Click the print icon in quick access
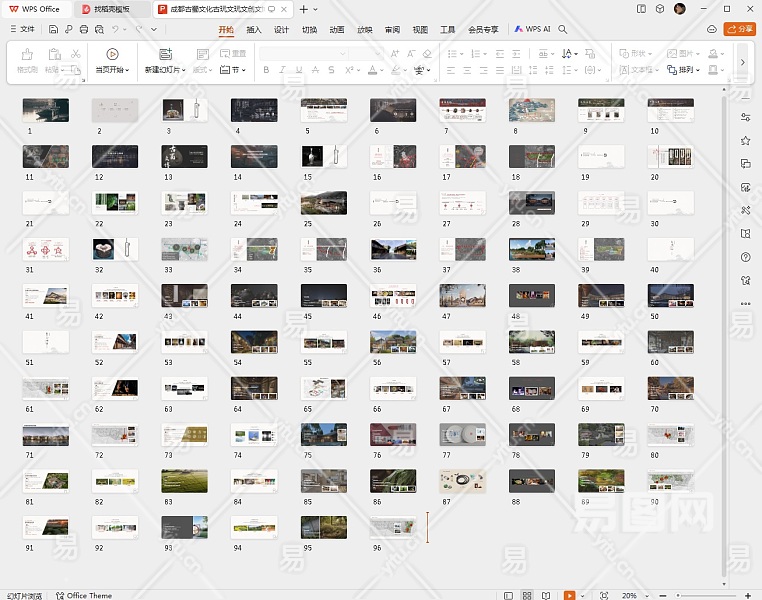 (x=83, y=29)
